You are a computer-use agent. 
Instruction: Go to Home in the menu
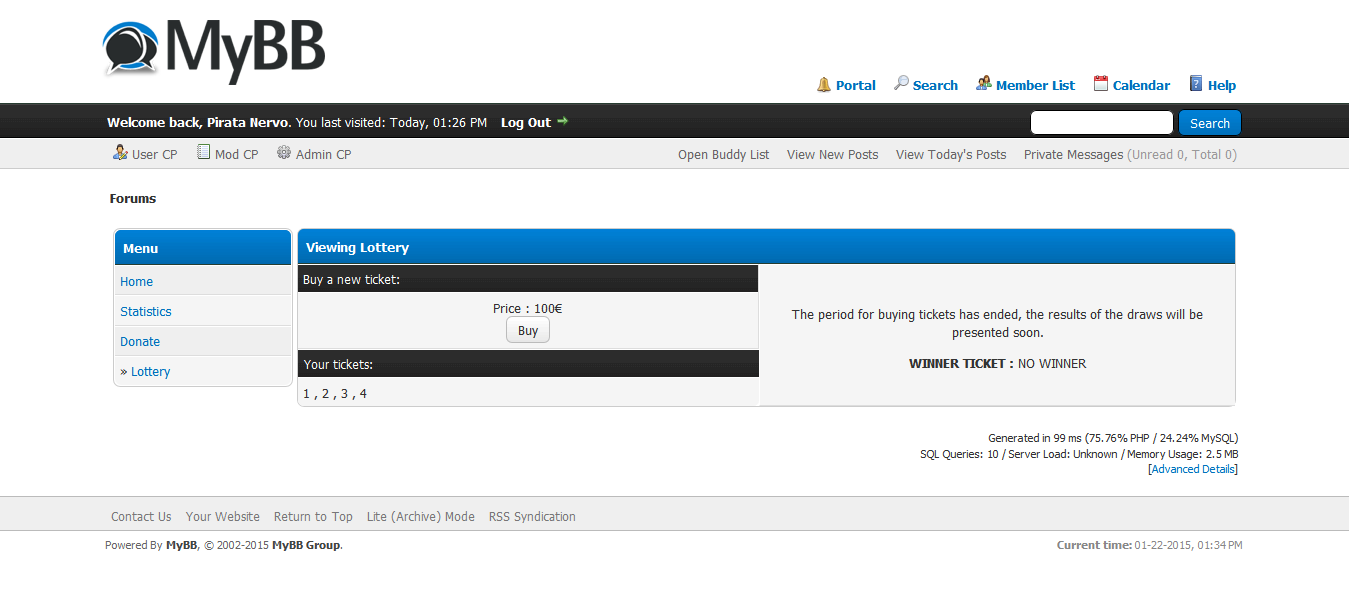click(x=136, y=282)
